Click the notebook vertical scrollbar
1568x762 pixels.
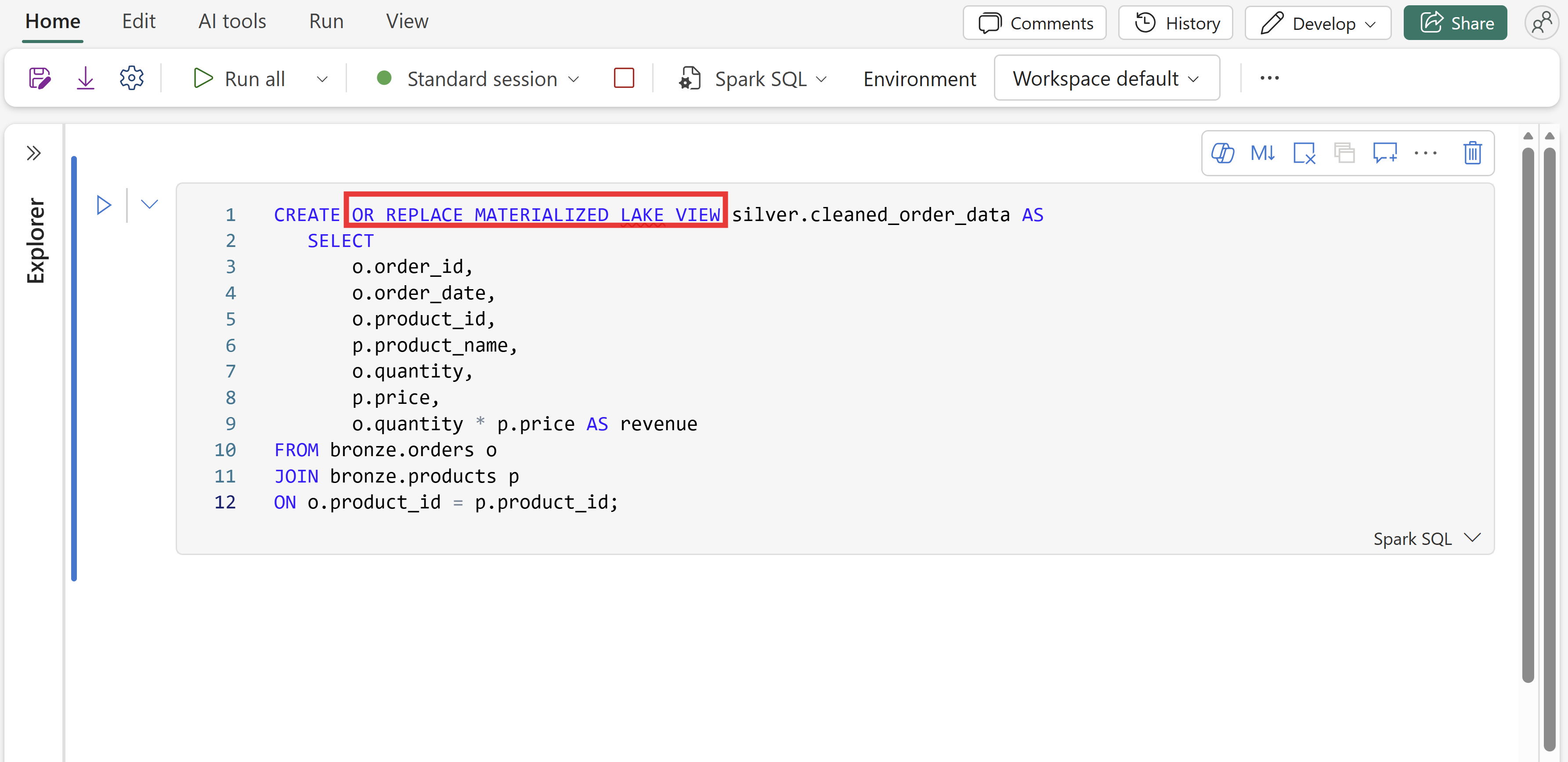point(1528,414)
